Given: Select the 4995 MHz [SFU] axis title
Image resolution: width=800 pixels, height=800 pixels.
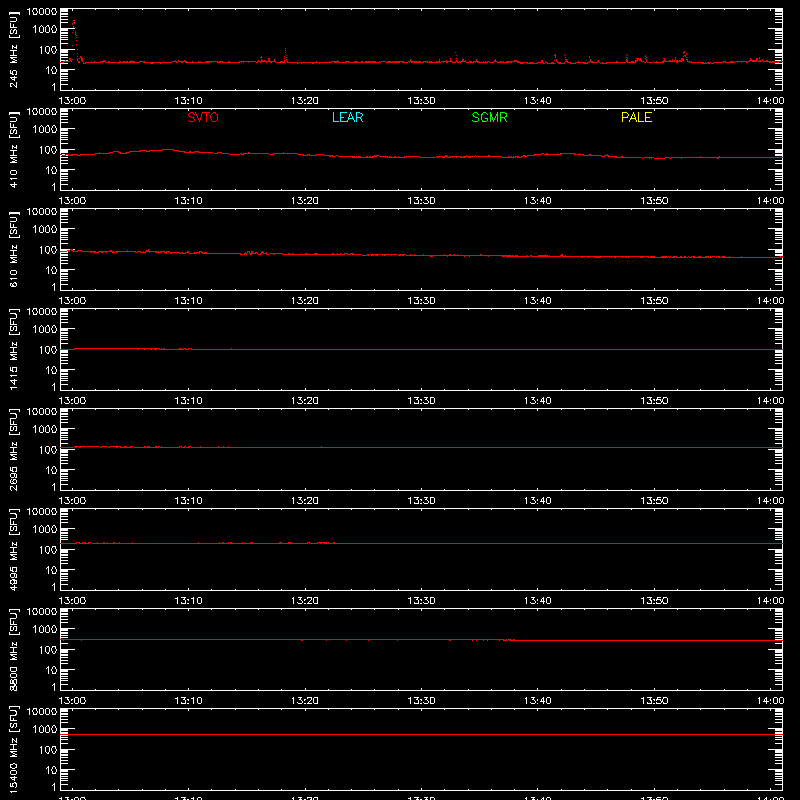Looking at the screenshot, I should point(13,549).
